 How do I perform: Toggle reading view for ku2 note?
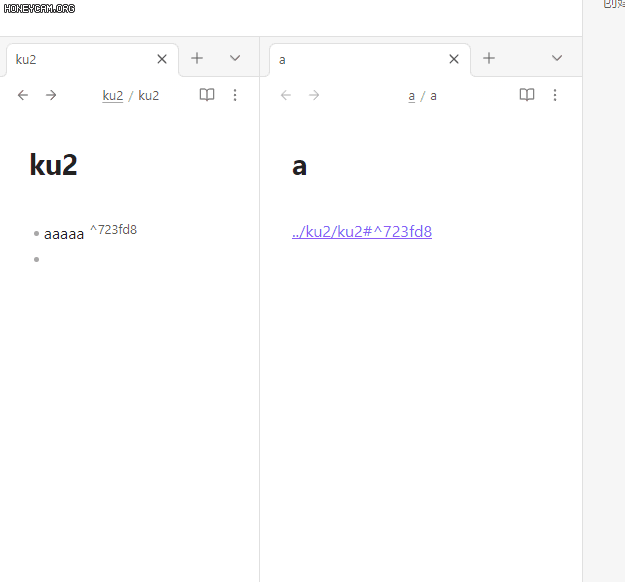[x=207, y=95]
